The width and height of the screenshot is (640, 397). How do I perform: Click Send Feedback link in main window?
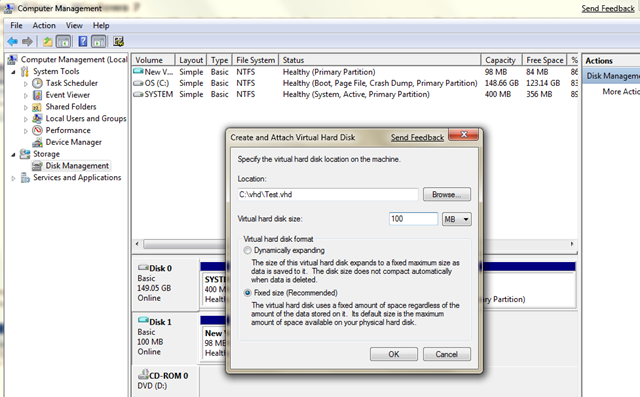coord(608,8)
